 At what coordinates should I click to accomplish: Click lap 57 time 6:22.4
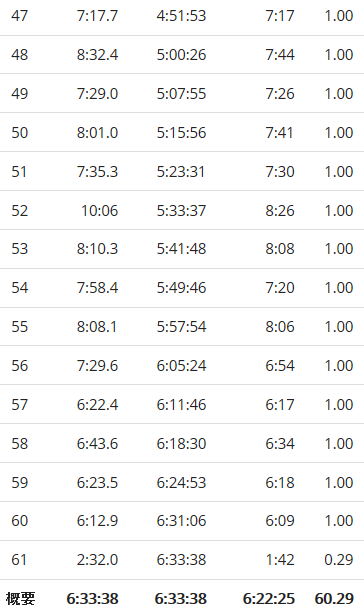(97, 405)
